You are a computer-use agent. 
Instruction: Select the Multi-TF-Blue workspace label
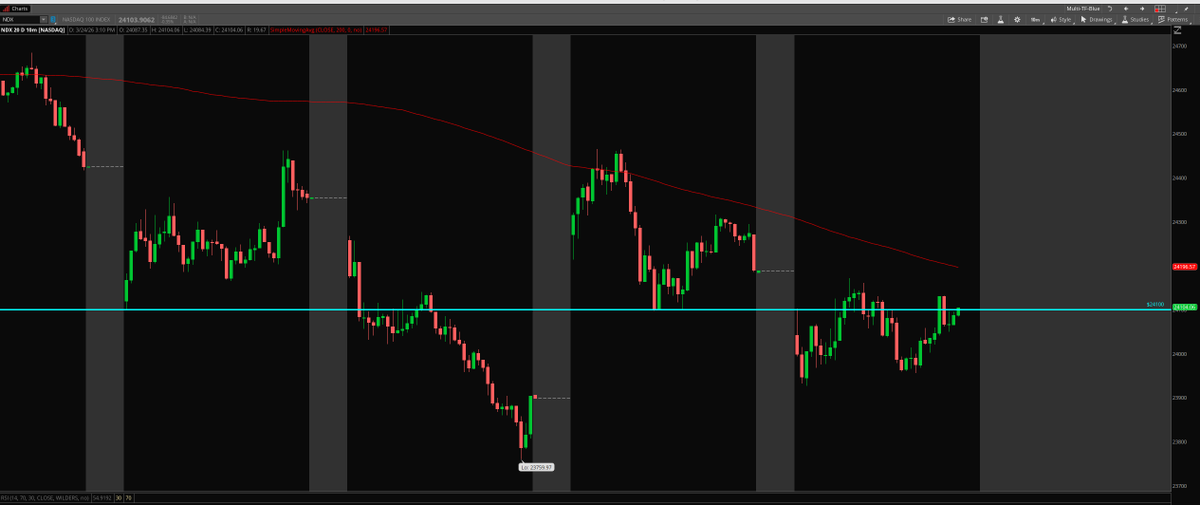(1083, 9)
